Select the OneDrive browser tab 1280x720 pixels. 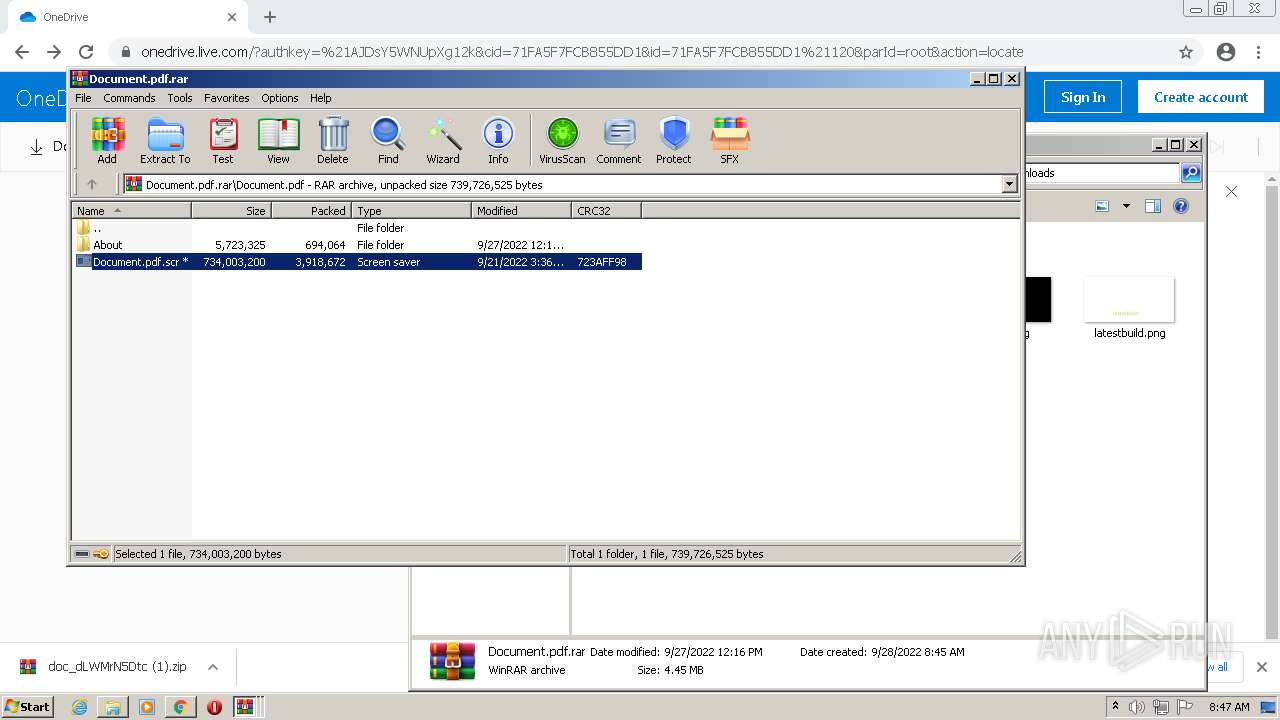click(x=127, y=17)
